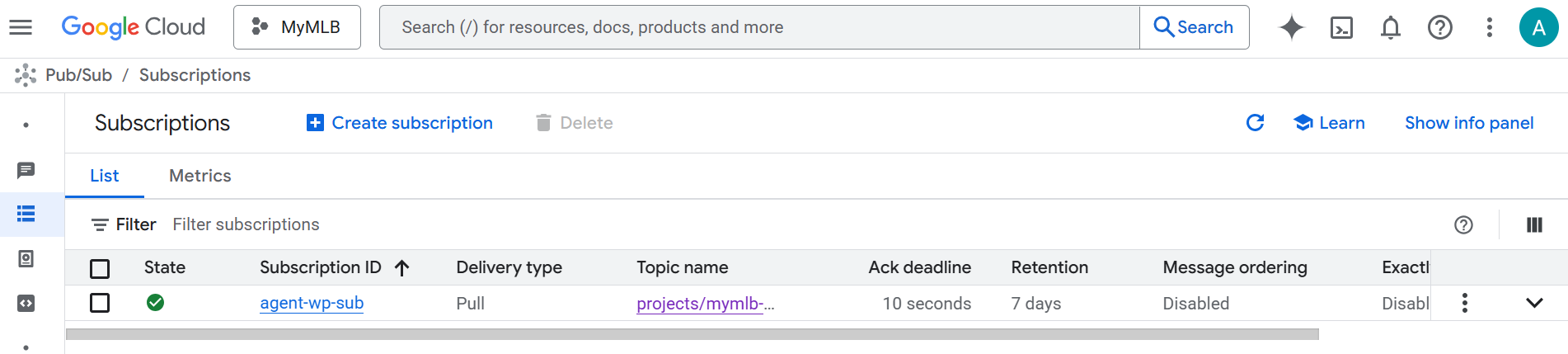Open the agent-wp-sub subscription link
Screen dimensions: 1568x354
tap(312, 303)
